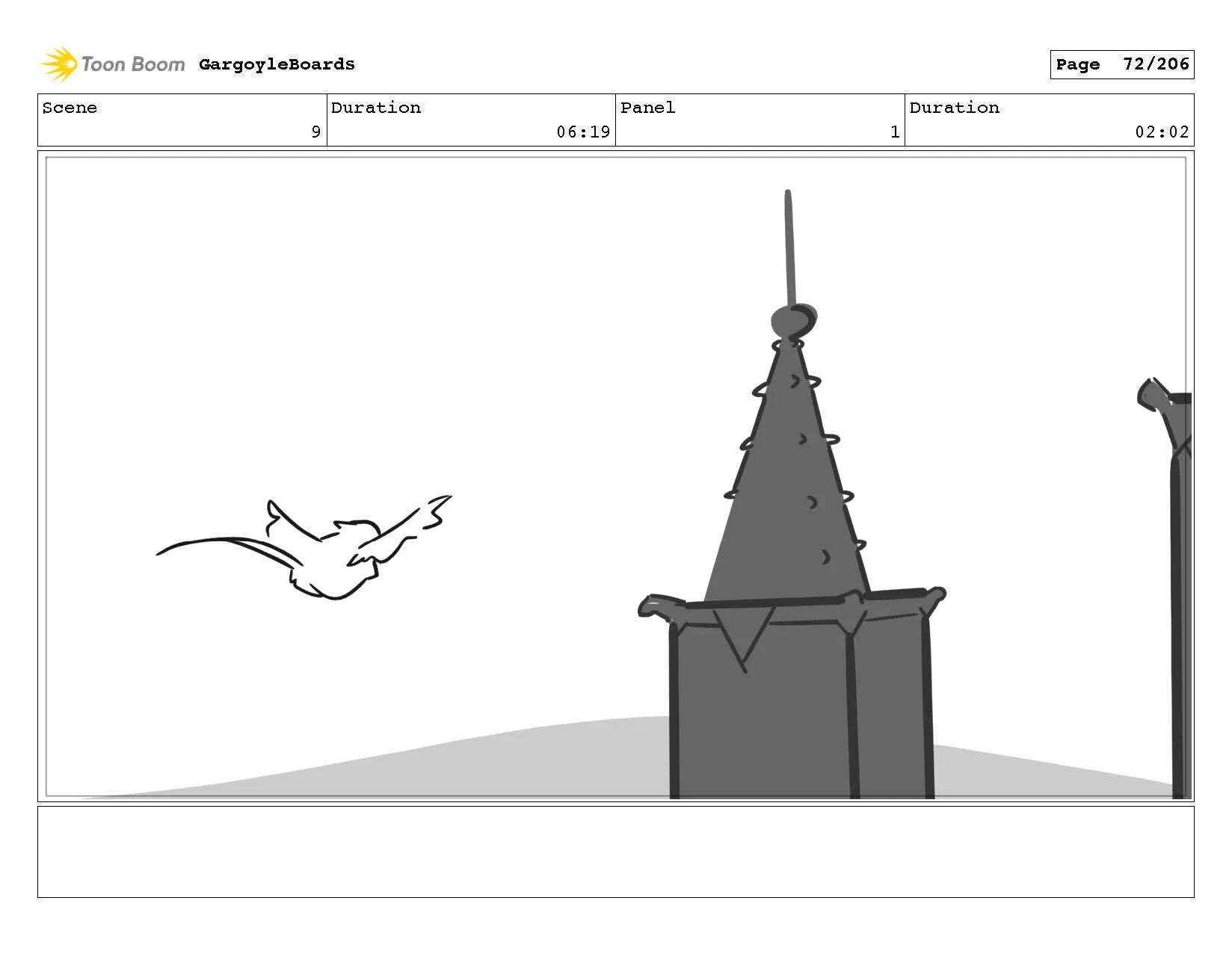
Task: Click the Page 72/206 indicator
Action: click(1121, 64)
